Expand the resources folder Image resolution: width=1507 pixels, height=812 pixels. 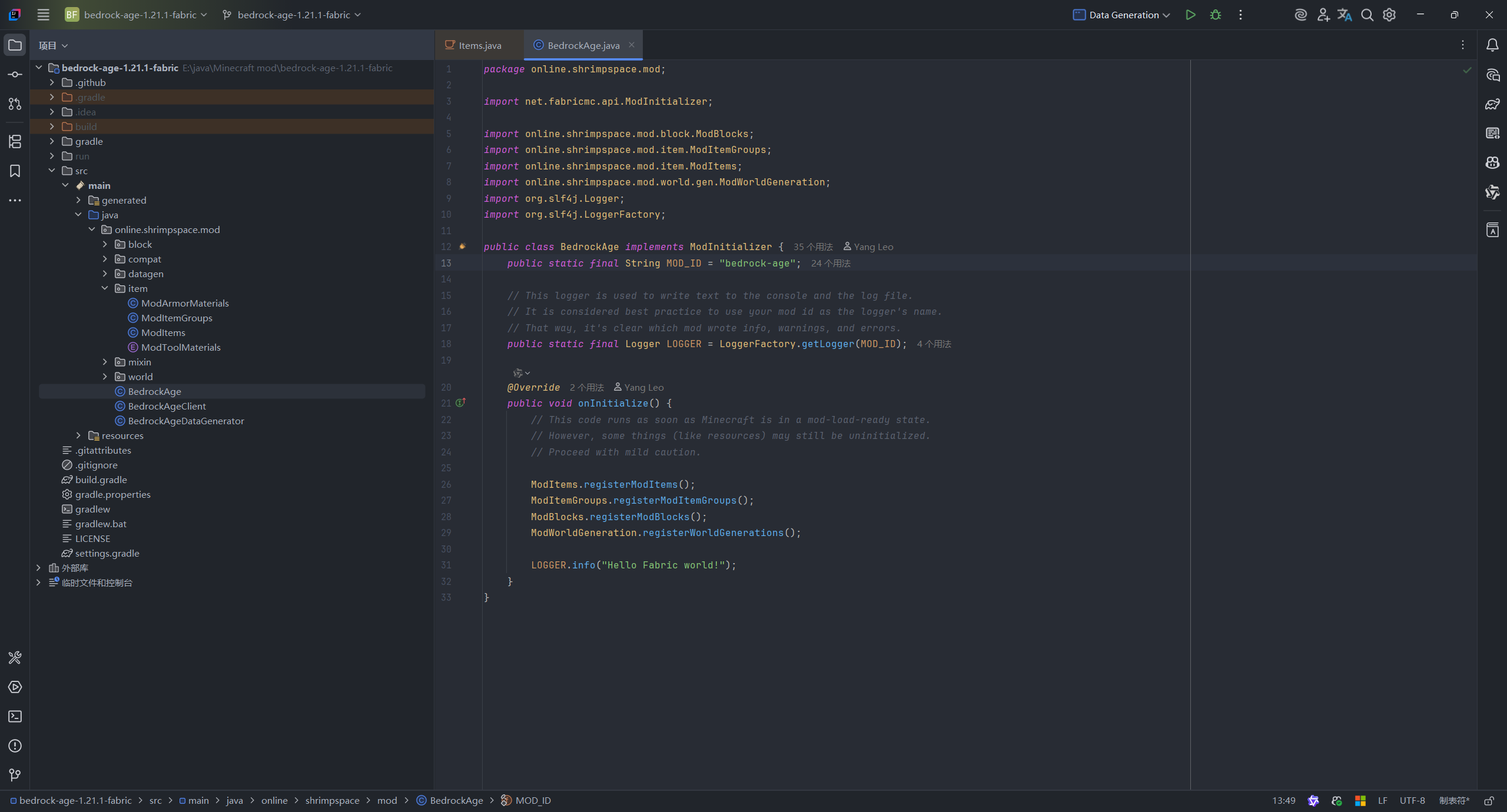pyautogui.click(x=78, y=435)
